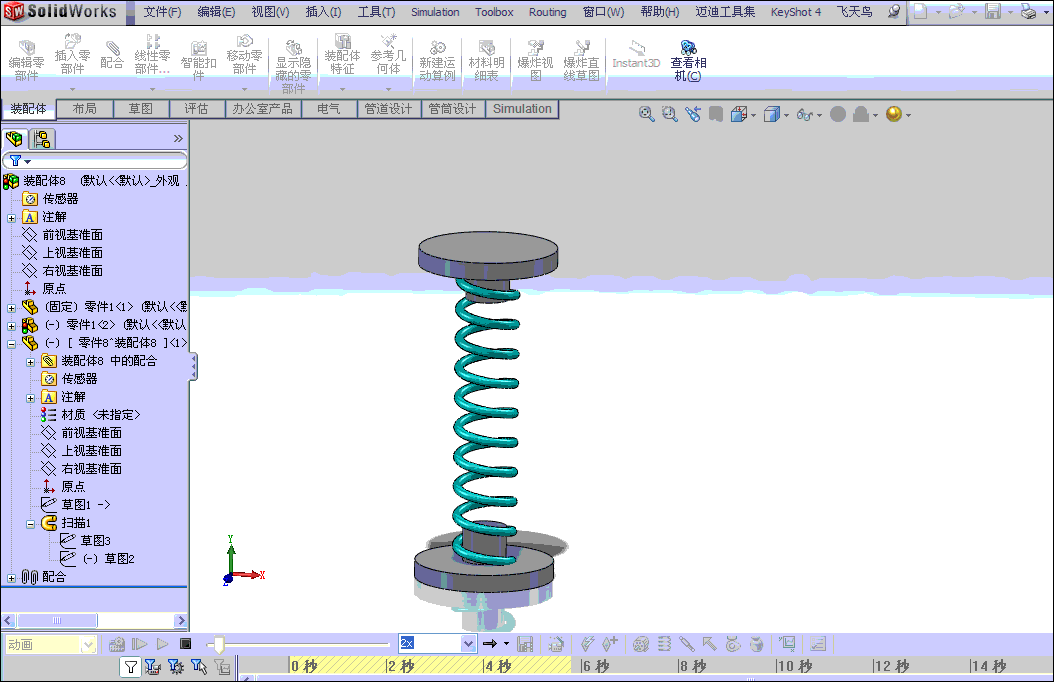Click the Calculate motion study icon

pyautogui.click(x=116, y=644)
